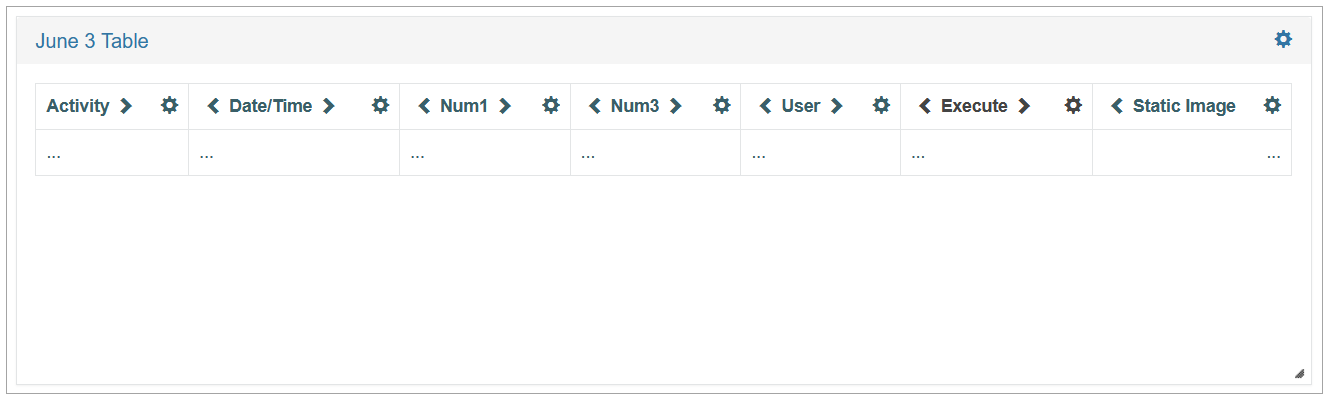This screenshot has height=397, width=1323.
Task: Click the June 3 Table title link
Action: (92, 41)
